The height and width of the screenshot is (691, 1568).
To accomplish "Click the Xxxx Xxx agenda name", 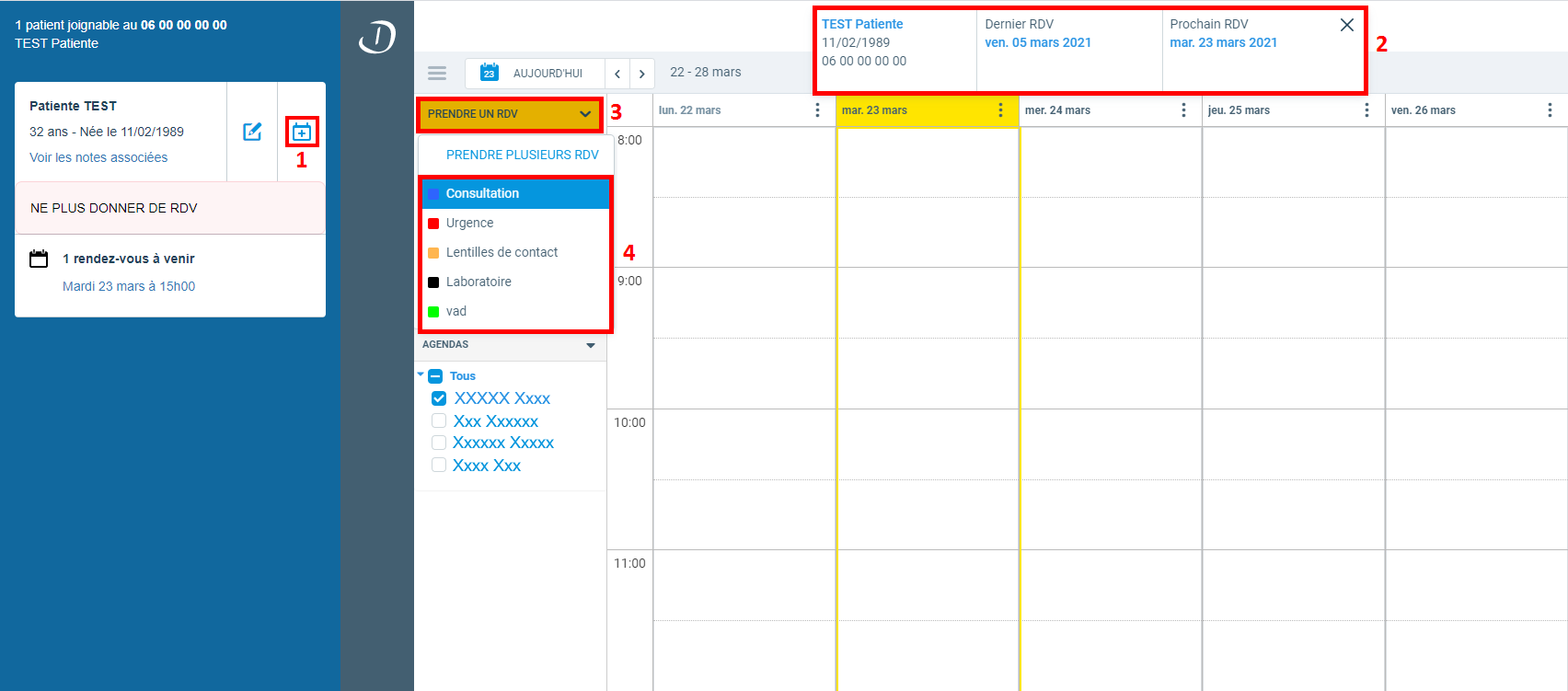I will point(487,466).
